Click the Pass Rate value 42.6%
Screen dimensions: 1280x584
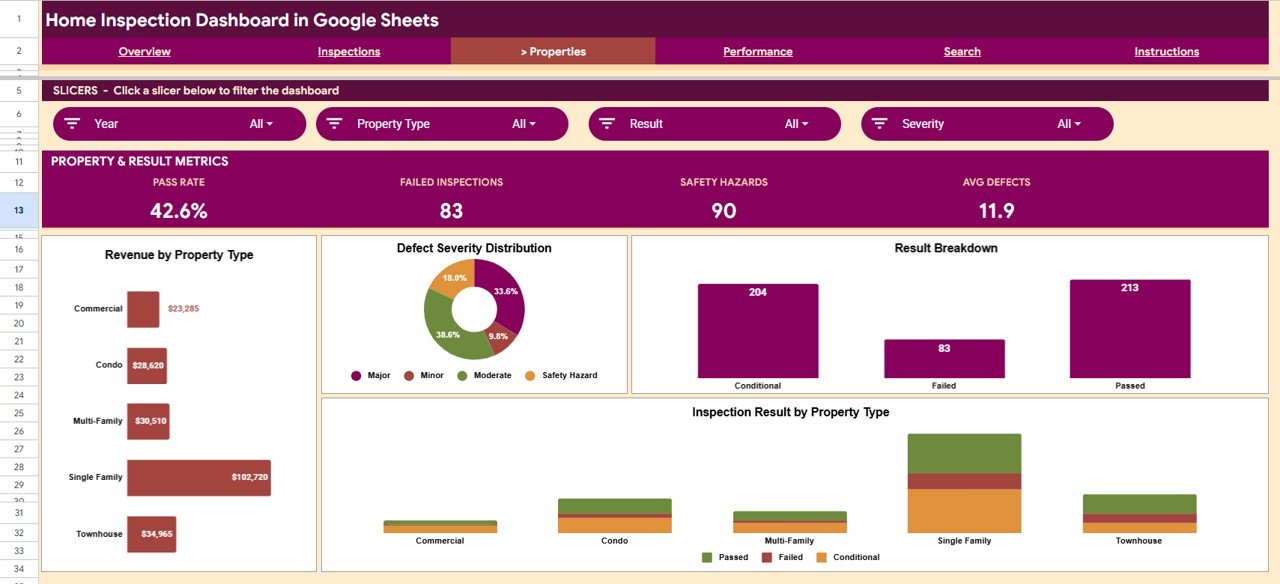(x=179, y=211)
